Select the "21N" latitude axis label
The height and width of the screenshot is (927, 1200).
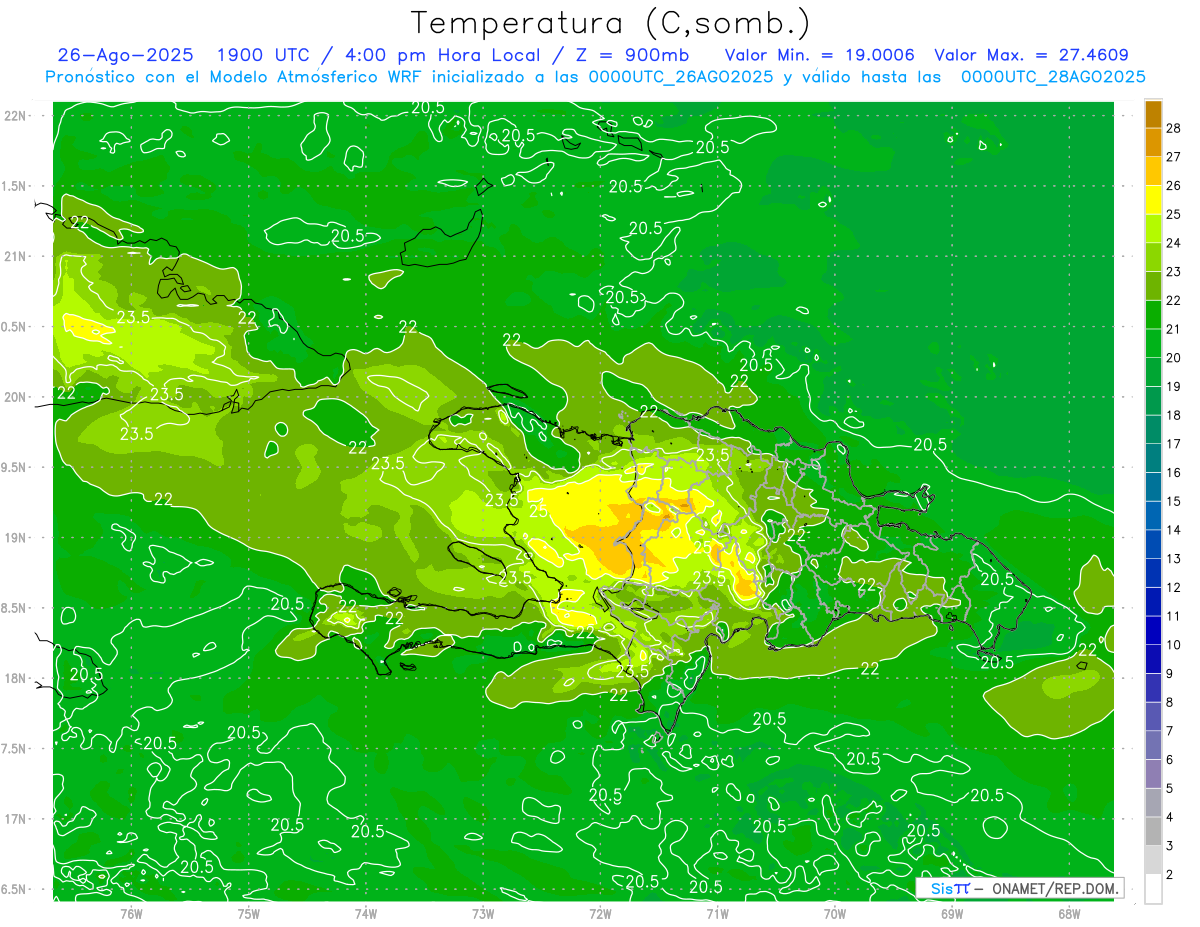point(16,256)
